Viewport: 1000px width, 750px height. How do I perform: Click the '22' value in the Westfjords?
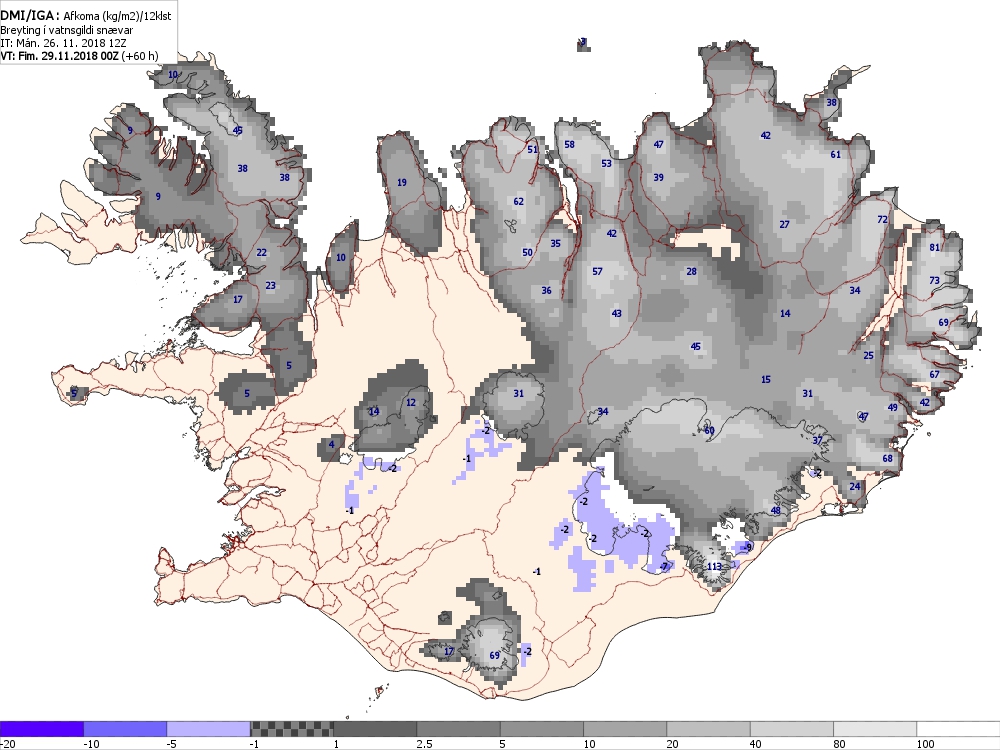[x=261, y=253]
